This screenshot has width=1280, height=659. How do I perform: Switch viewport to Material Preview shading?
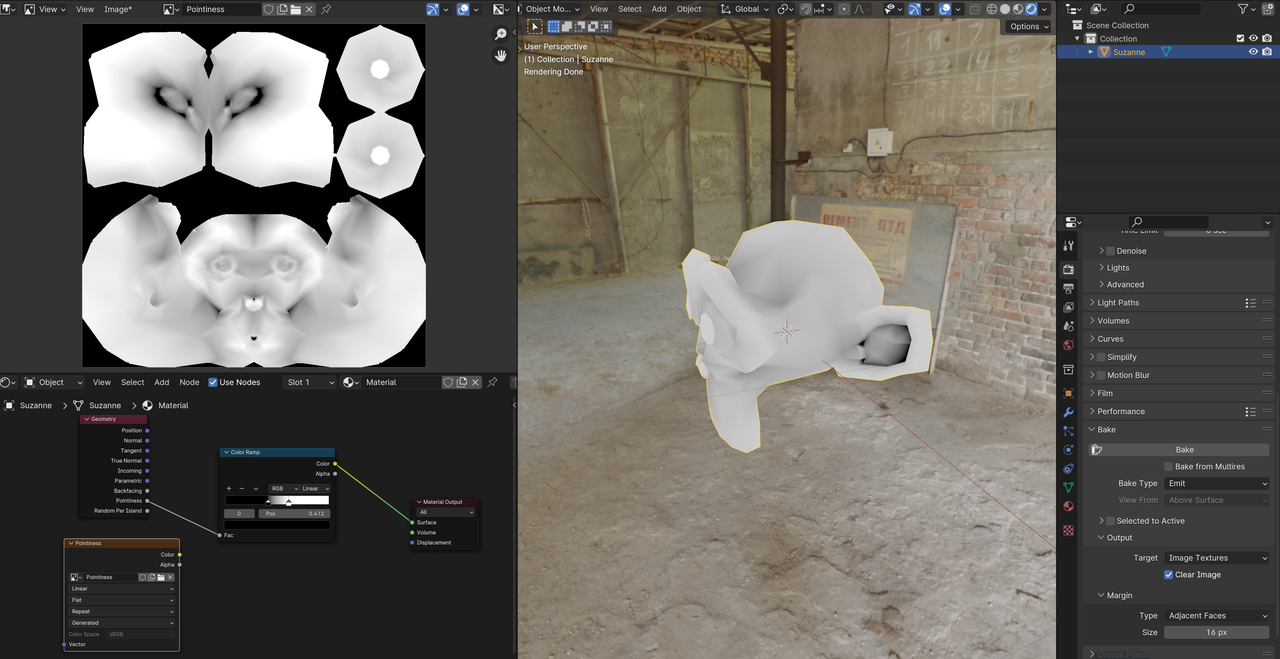[1018, 9]
